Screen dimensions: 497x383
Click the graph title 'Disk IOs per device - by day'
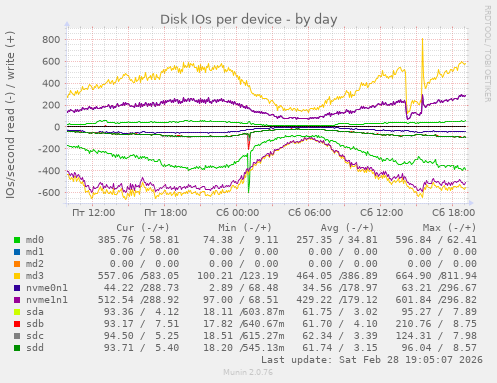click(x=249, y=19)
